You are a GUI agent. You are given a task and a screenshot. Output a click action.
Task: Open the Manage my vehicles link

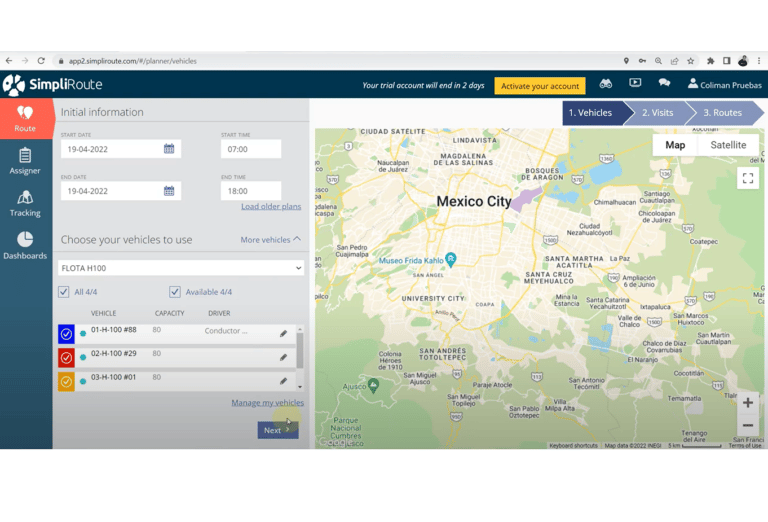267,403
